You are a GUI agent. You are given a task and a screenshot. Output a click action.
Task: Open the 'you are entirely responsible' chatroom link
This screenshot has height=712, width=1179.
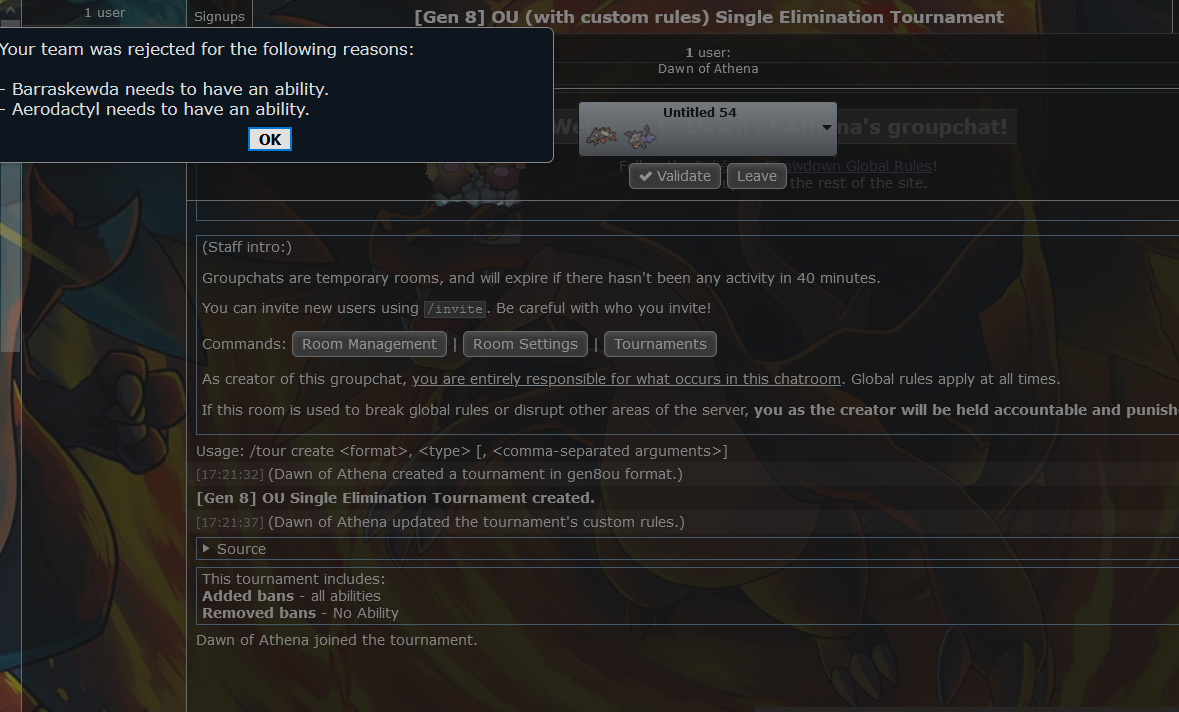tap(626, 379)
